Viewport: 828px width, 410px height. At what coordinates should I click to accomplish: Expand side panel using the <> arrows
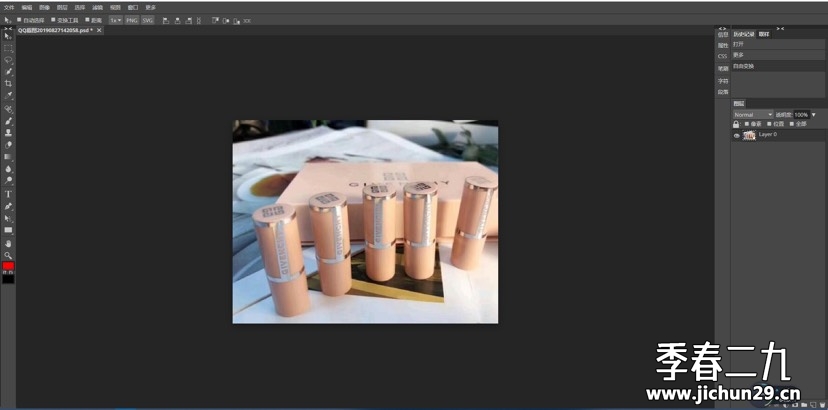point(722,29)
